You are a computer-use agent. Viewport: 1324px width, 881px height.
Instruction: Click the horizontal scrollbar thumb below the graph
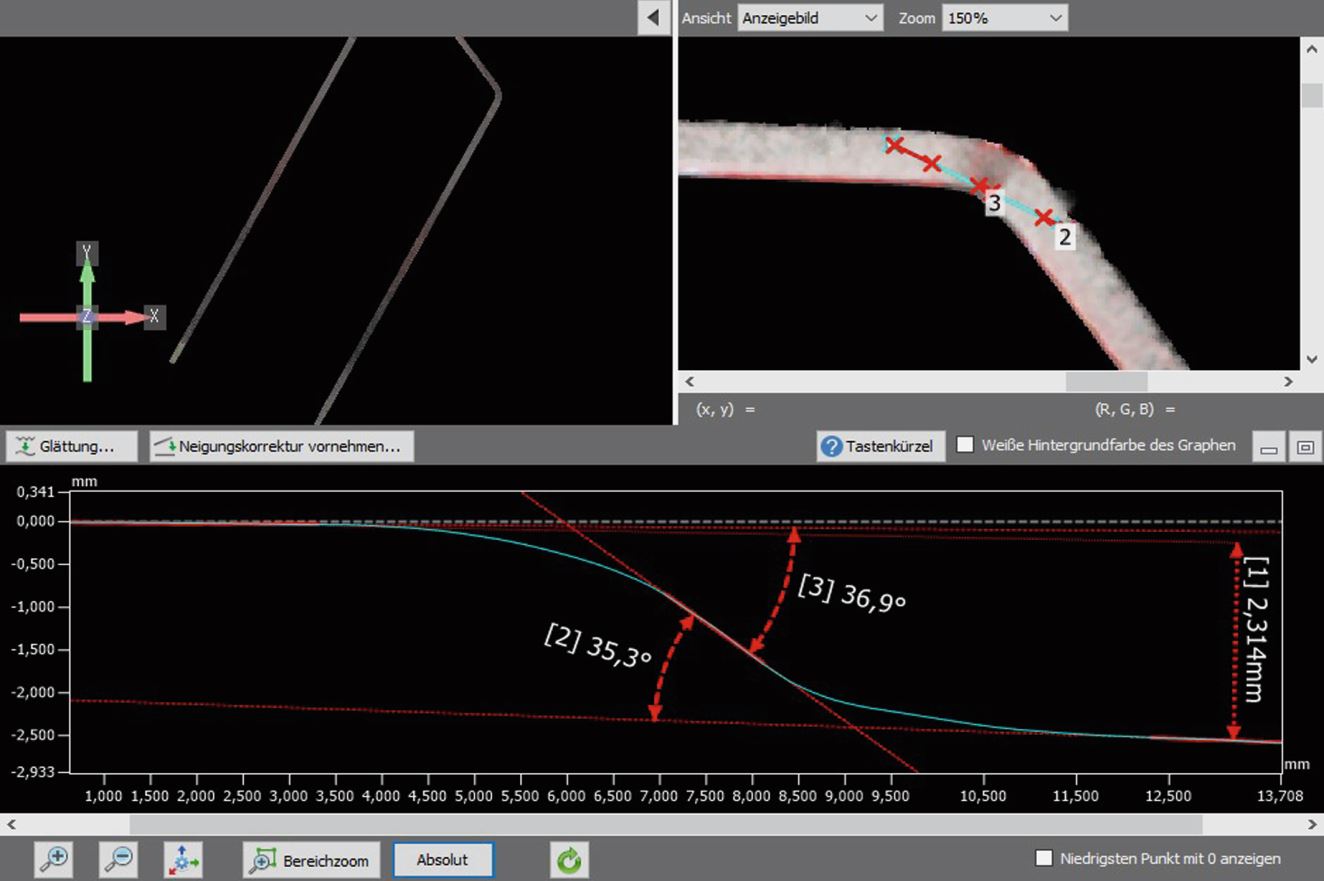[665, 824]
